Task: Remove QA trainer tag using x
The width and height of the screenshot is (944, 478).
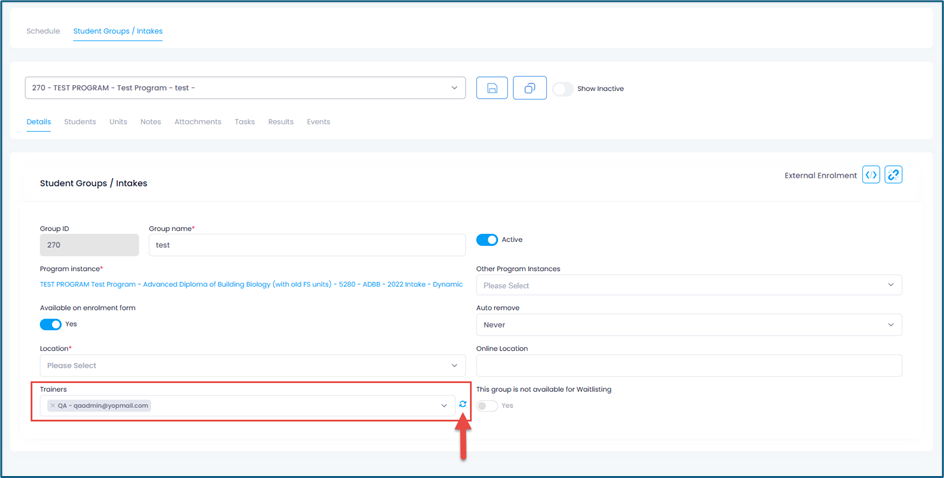Action: point(53,406)
